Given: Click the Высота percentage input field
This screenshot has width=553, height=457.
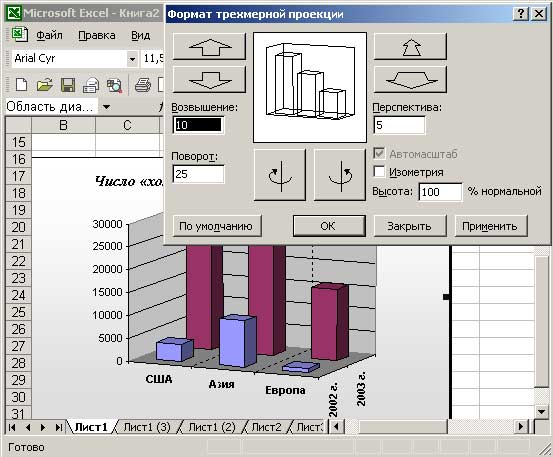Looking at the screenshot, I should tap(440, 192).
